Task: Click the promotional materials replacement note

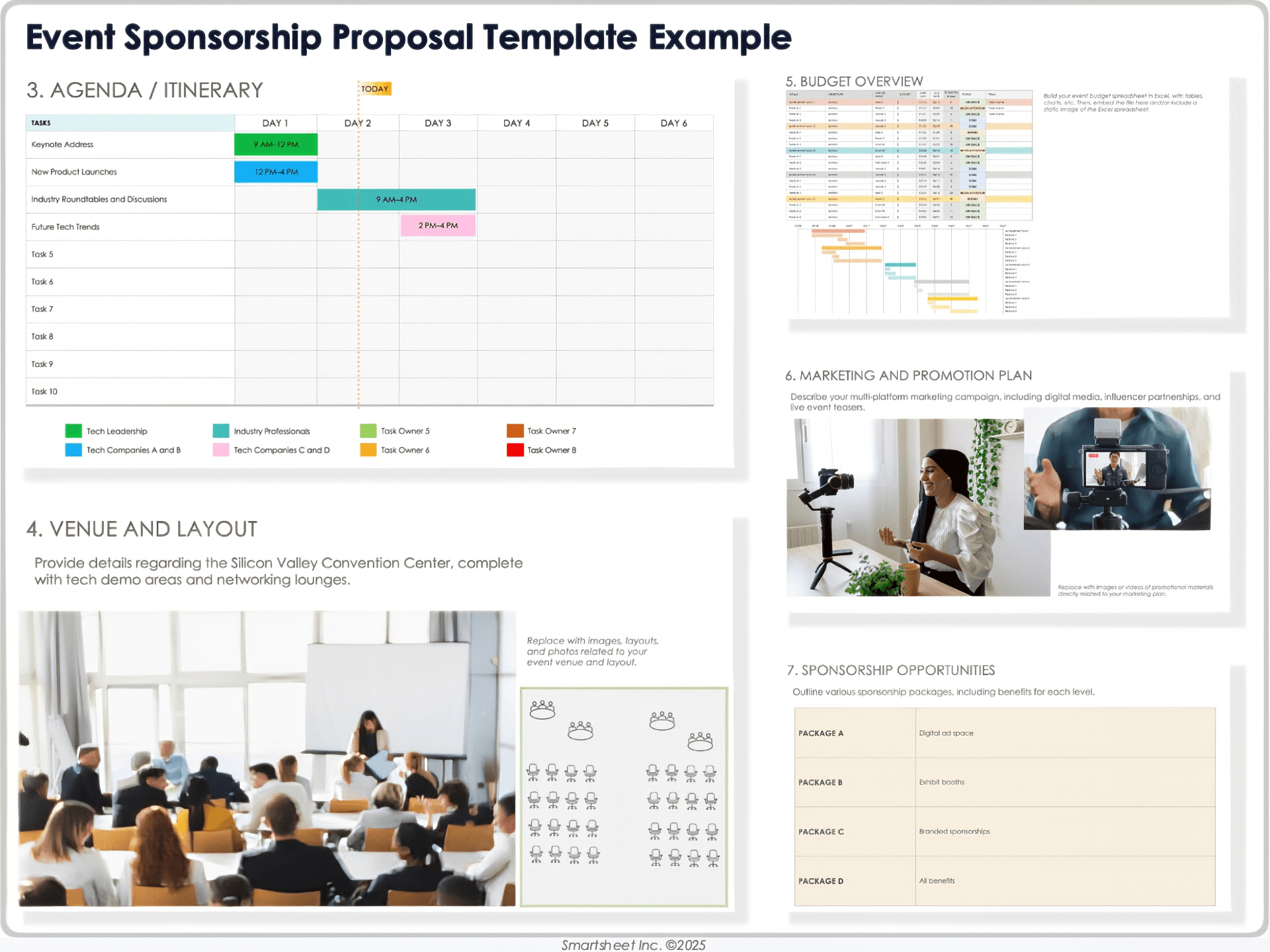Action: click(x=1135, y=590)
